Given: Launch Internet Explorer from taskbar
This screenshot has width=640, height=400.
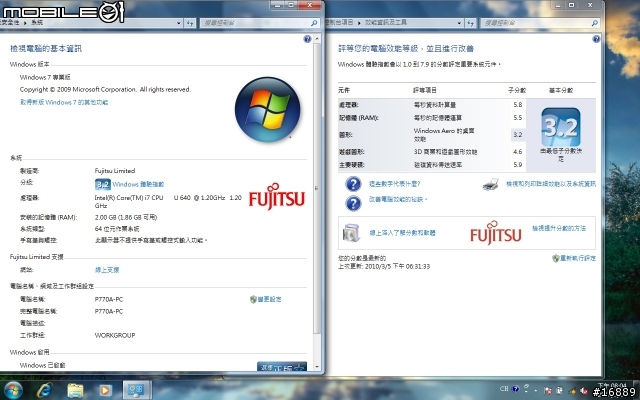Looking at the screenshot, I should (44, 391).
